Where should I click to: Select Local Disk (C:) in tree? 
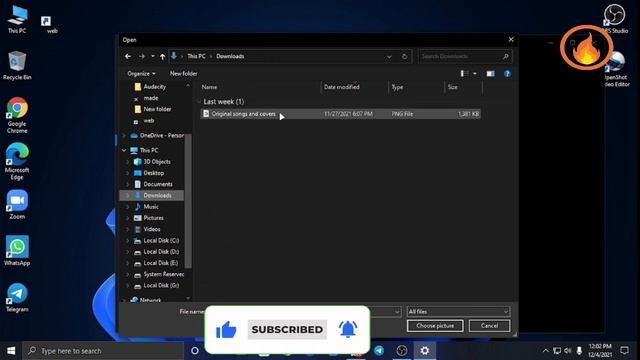click(156, 240)
